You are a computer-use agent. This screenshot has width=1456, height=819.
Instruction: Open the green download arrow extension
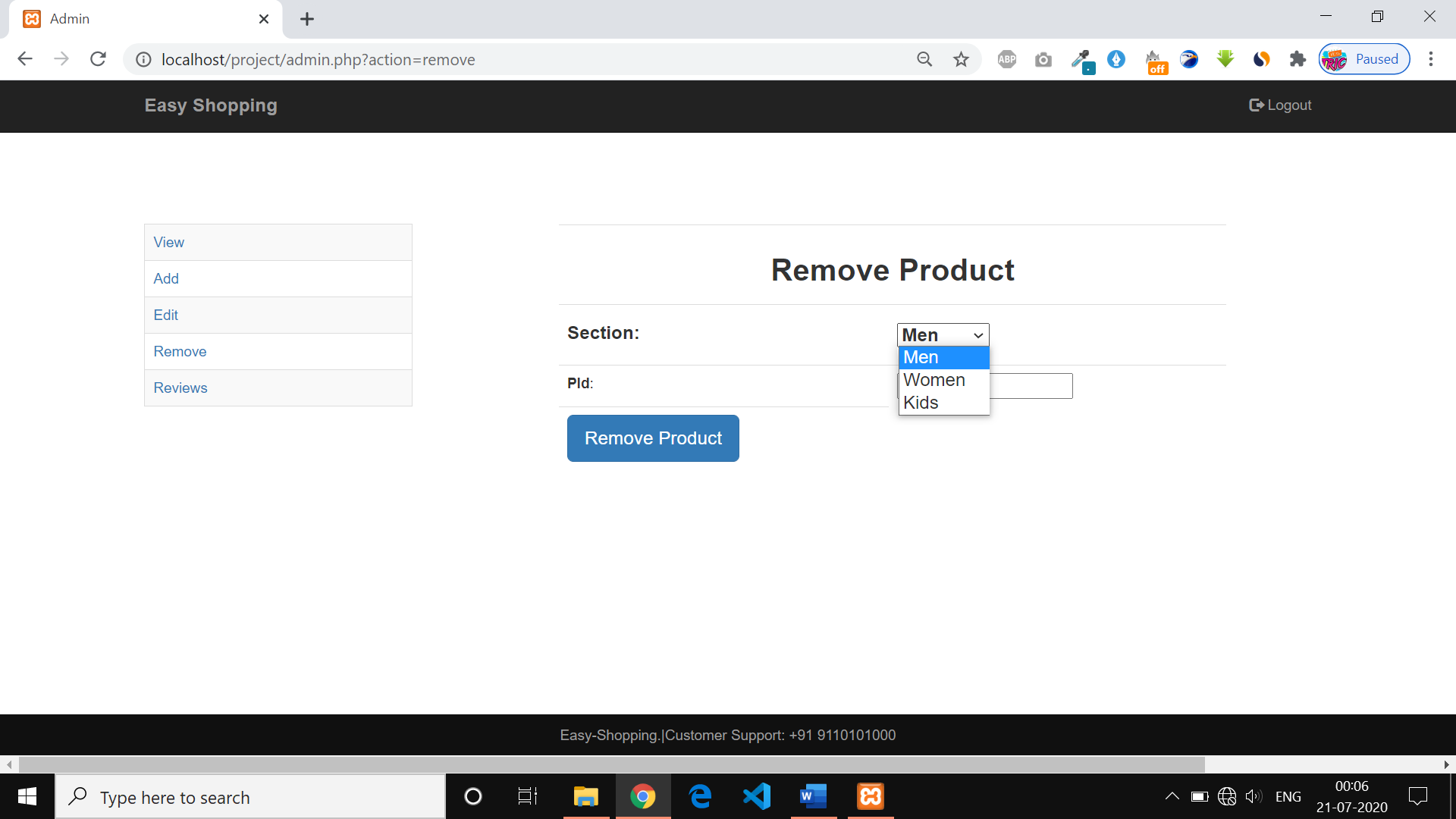point(1225,58)
